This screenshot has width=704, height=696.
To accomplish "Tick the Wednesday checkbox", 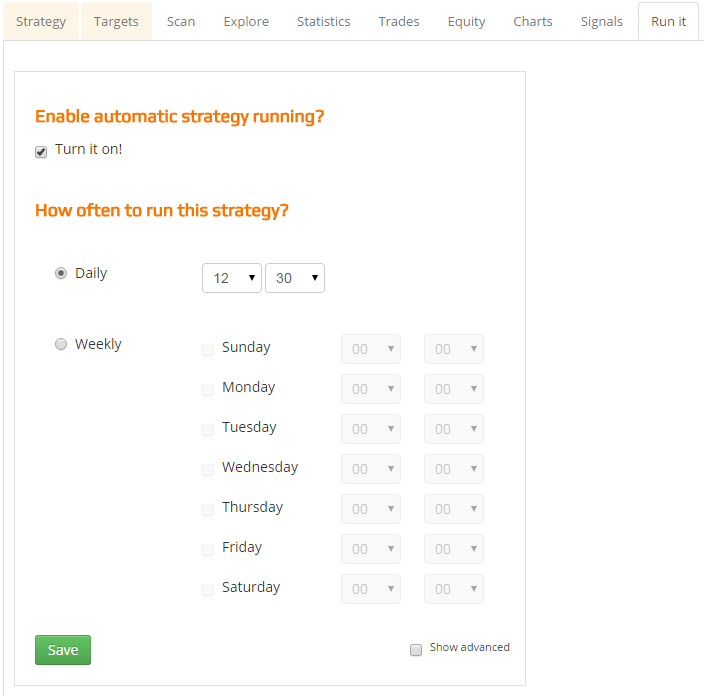I will 208,469.
